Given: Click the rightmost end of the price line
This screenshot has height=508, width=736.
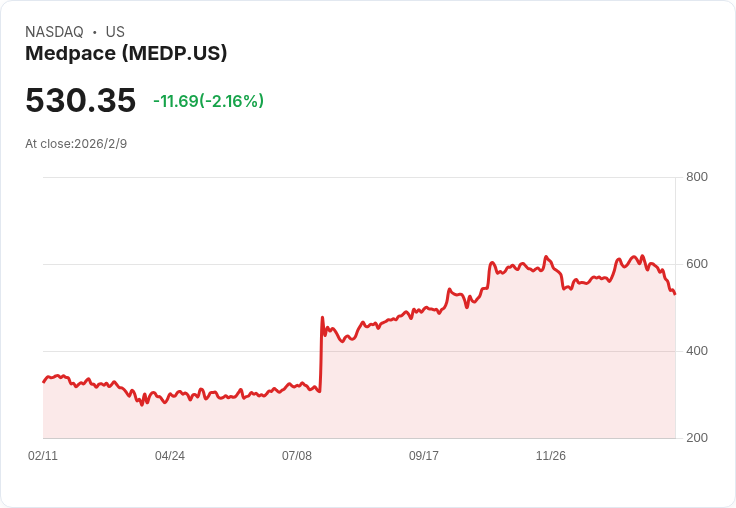Looking at the screenshot, I should (675, 294).
